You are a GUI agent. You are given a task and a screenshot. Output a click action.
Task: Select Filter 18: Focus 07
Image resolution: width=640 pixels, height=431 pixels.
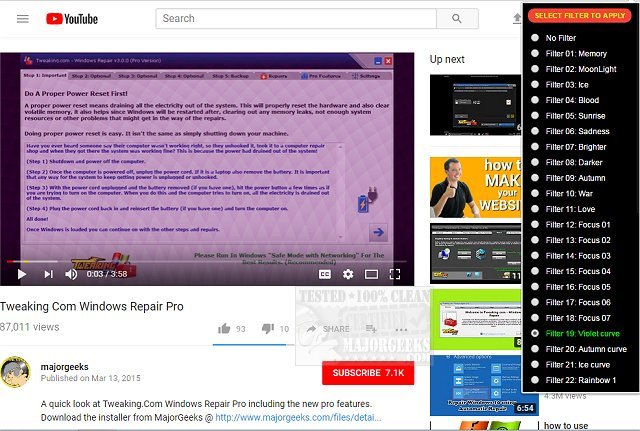coord(571,318)
